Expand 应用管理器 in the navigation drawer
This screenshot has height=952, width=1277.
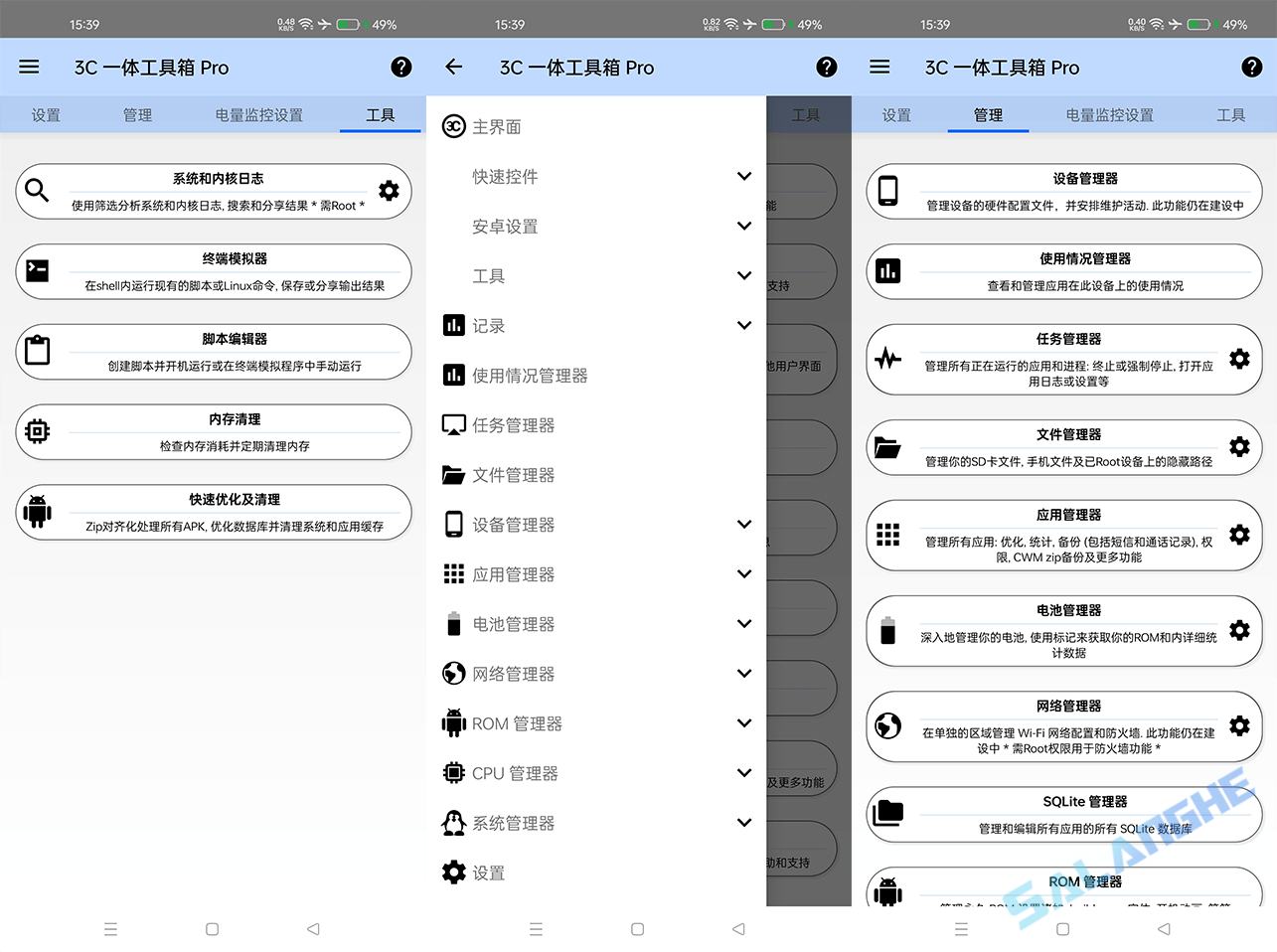pyautogui.click(x=744, y=573)
